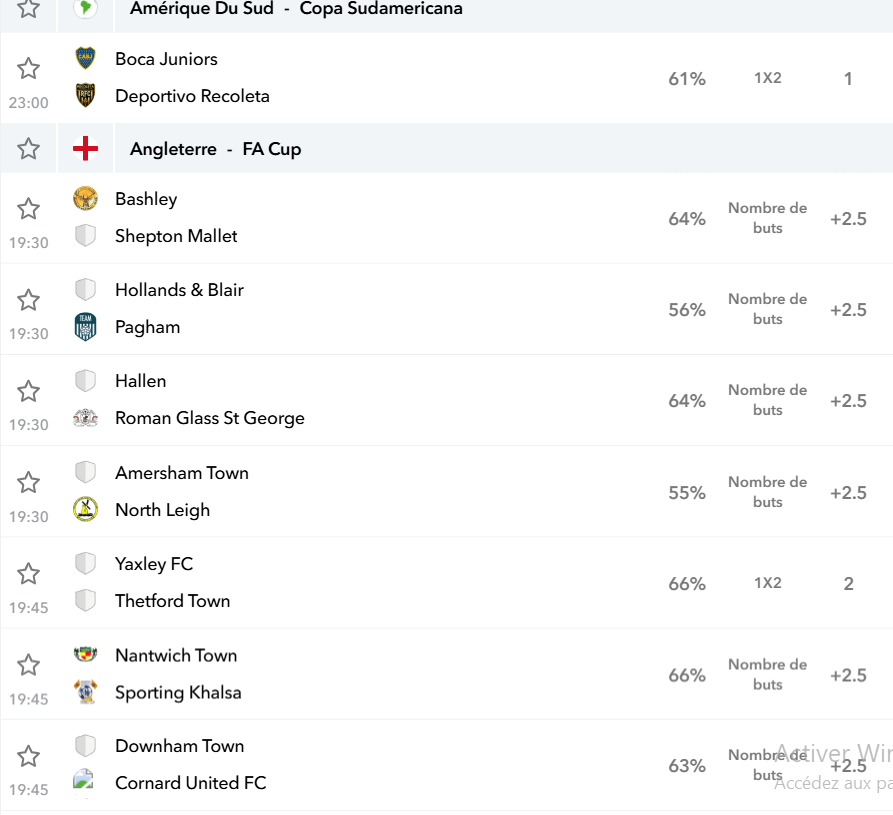Click the Bashley club logo
This screenshot has height=815, width=893.
[85, 198]
